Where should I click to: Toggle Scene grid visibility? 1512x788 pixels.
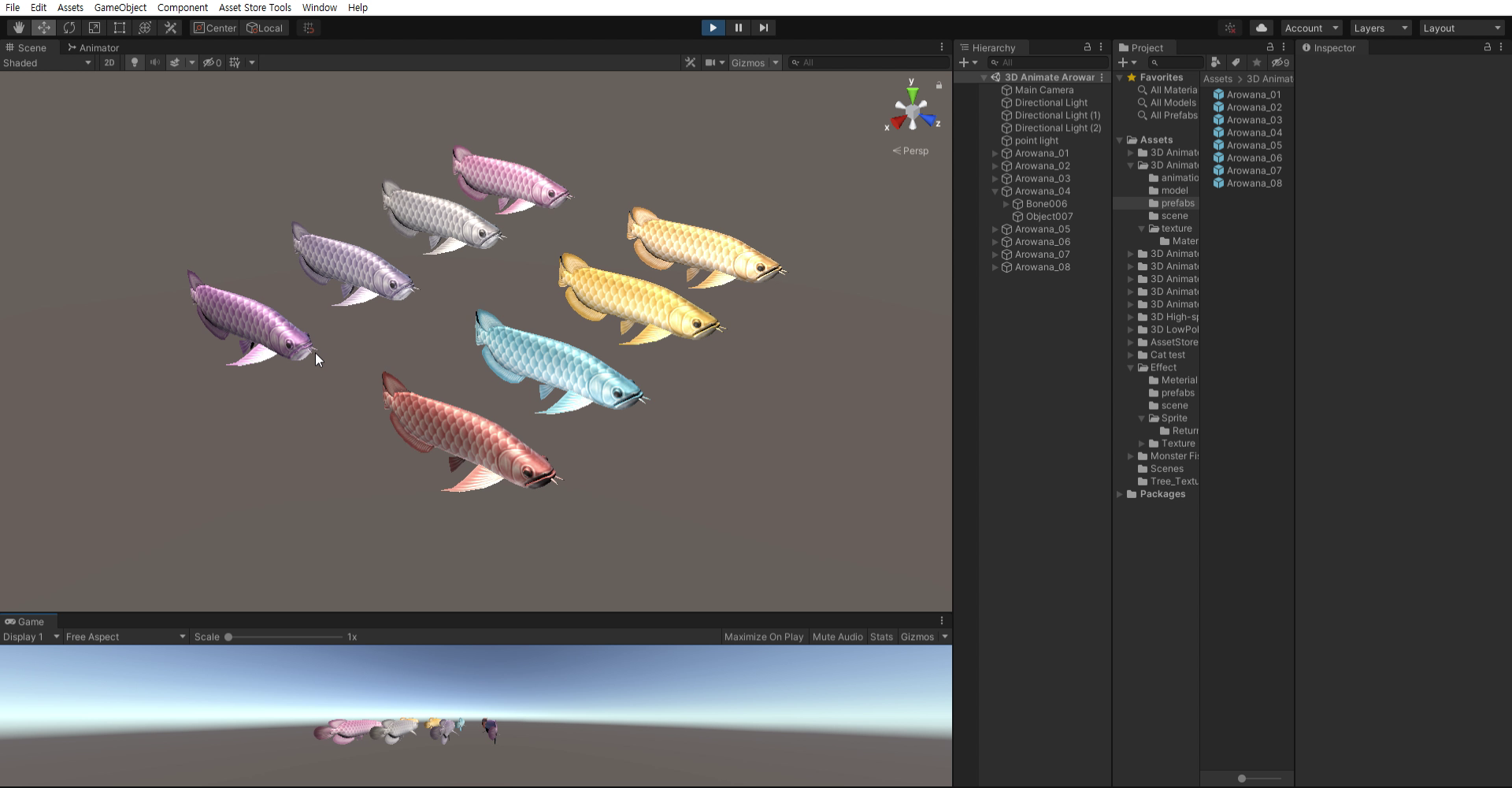click(x=235, y=62)
